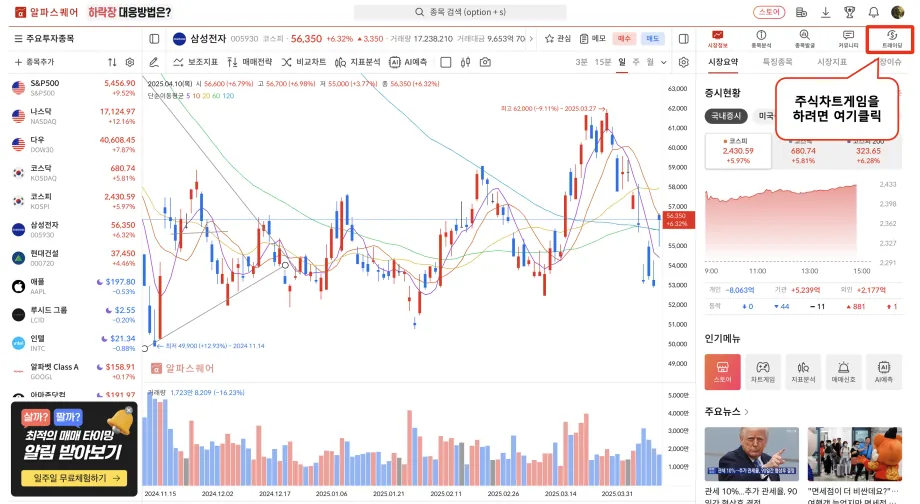Image resolution: width=920 pixels, height=504 pixels.
Task: Toggle the square fullscreen chart box
Action: coord(446,62)
